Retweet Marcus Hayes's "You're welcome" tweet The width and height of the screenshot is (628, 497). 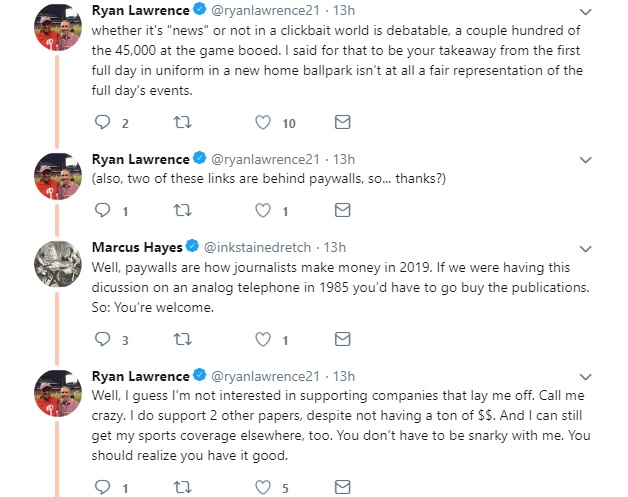[182, 340]
